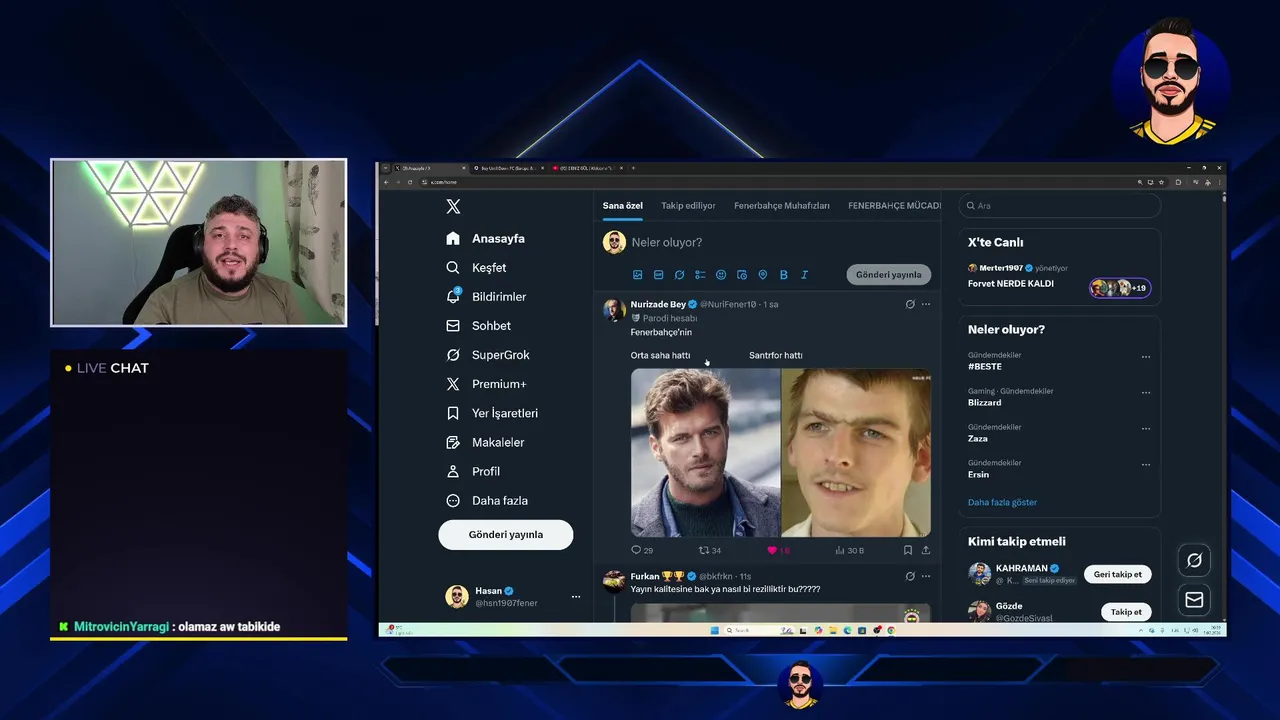Viewport: 1280px width, 720px height.
Task: Click the Daha fazla göster link
Action: coord(1002,503)
